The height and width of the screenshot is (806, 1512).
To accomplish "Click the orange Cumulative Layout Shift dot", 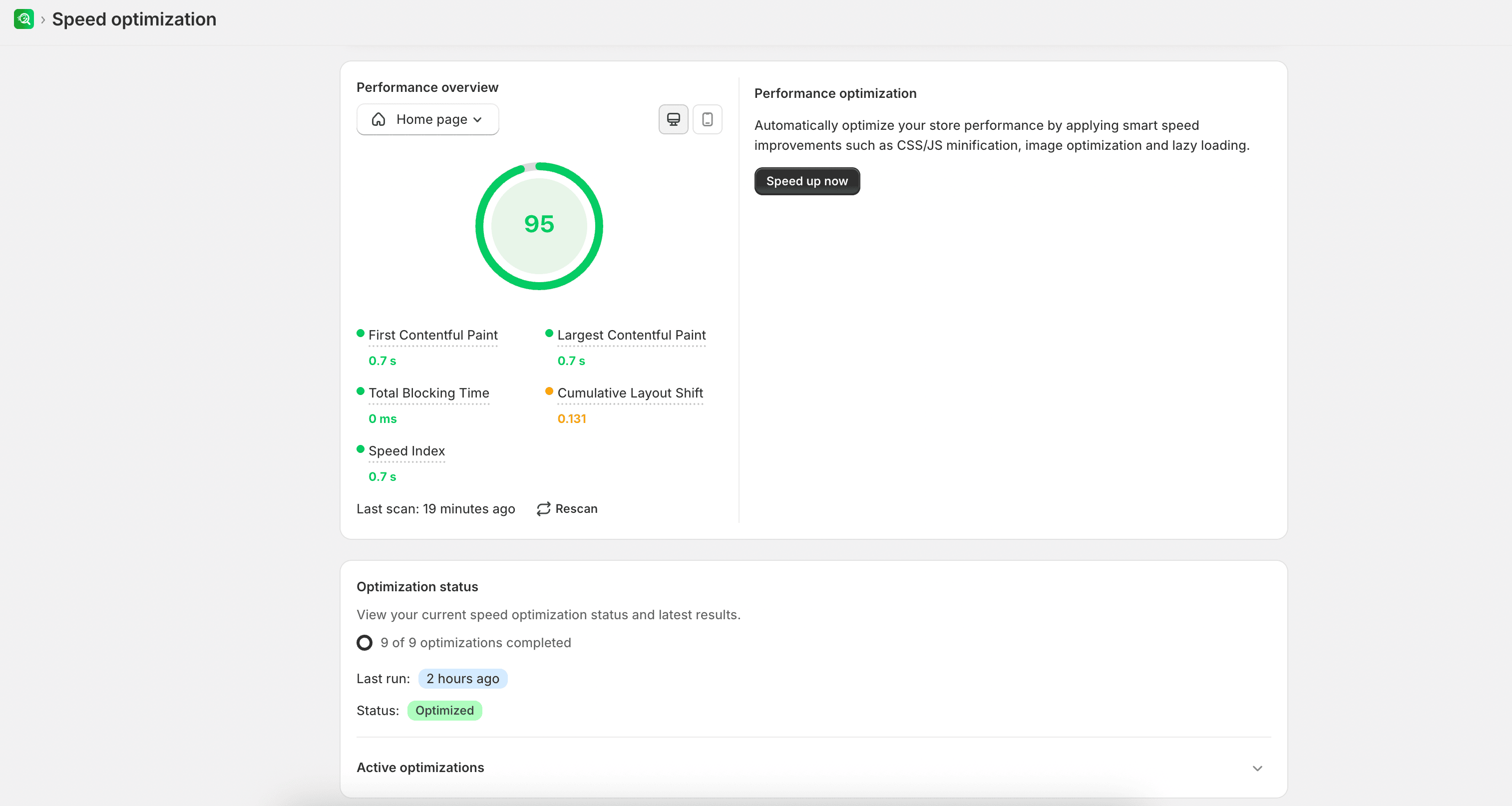I will click(549, 391).
